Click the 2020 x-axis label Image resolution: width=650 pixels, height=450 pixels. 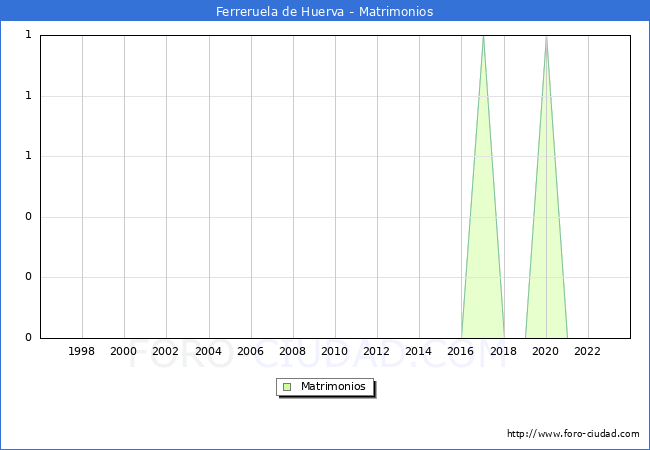pyautogui.click(x=546, y=351)
